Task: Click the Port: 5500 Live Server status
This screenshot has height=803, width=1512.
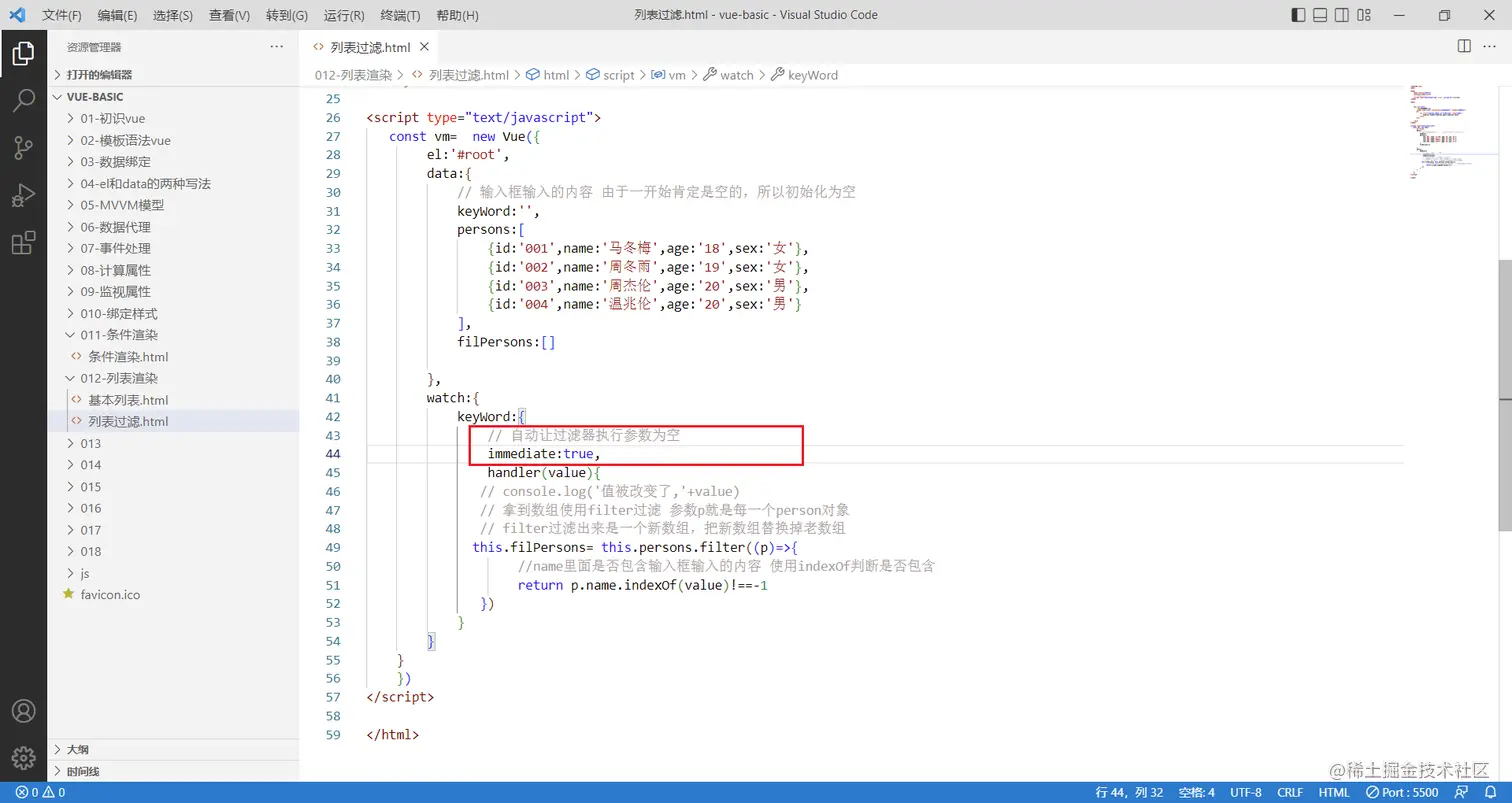Action: [x=1403, y=792]
